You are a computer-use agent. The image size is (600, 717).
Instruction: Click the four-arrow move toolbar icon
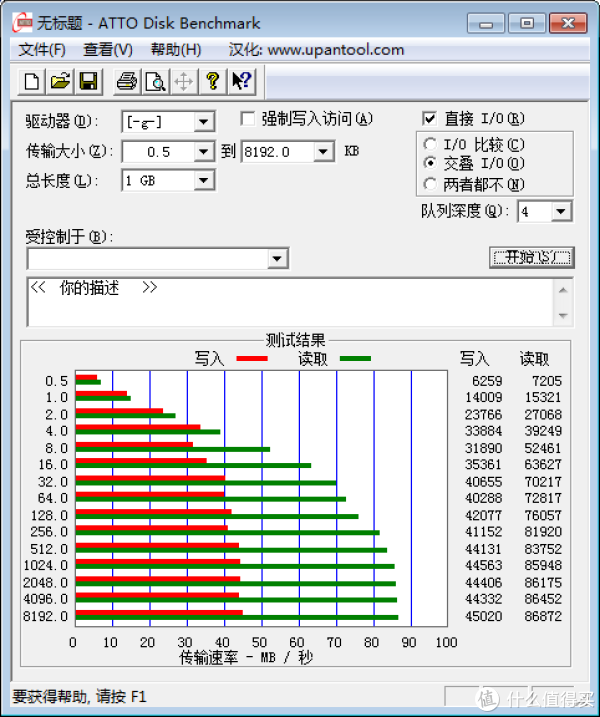[183, 81]
